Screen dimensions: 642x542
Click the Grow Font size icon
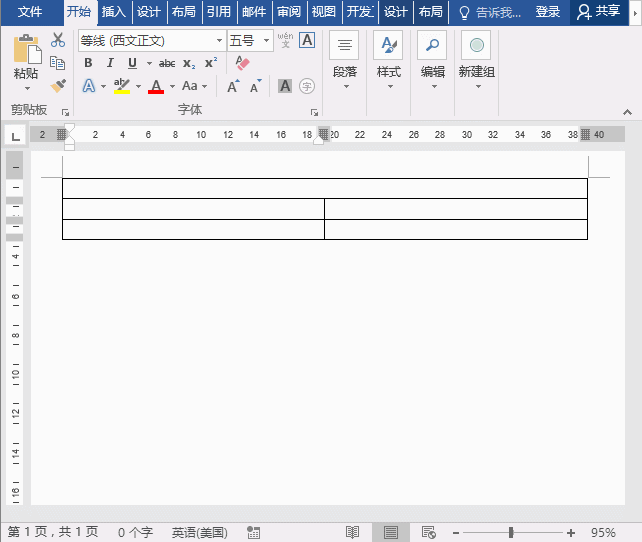(x=233, y=86)
